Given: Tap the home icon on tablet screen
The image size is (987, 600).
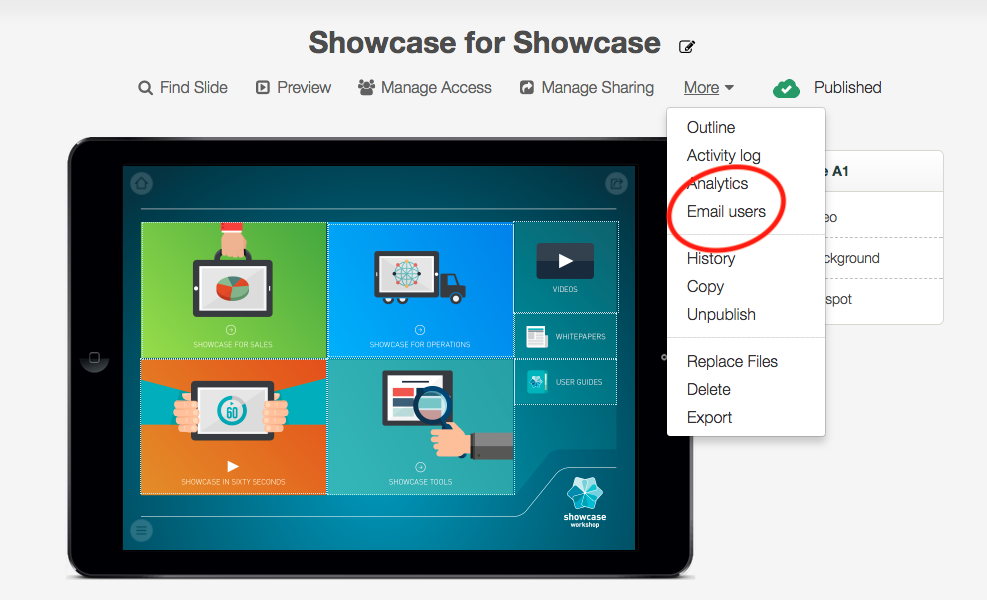Looking at the screenshot, I should pyautogui.click(x=142, y=183).
